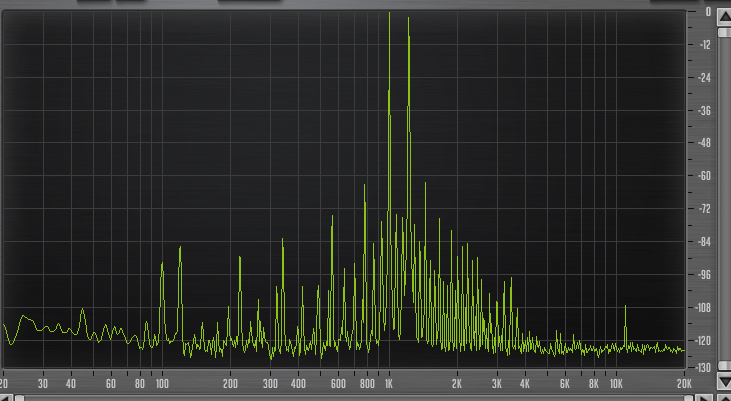Click the left handle of the horizontal frequency slider
The image size is (731, 401).
pyautogui.click(x=20, y=398)
